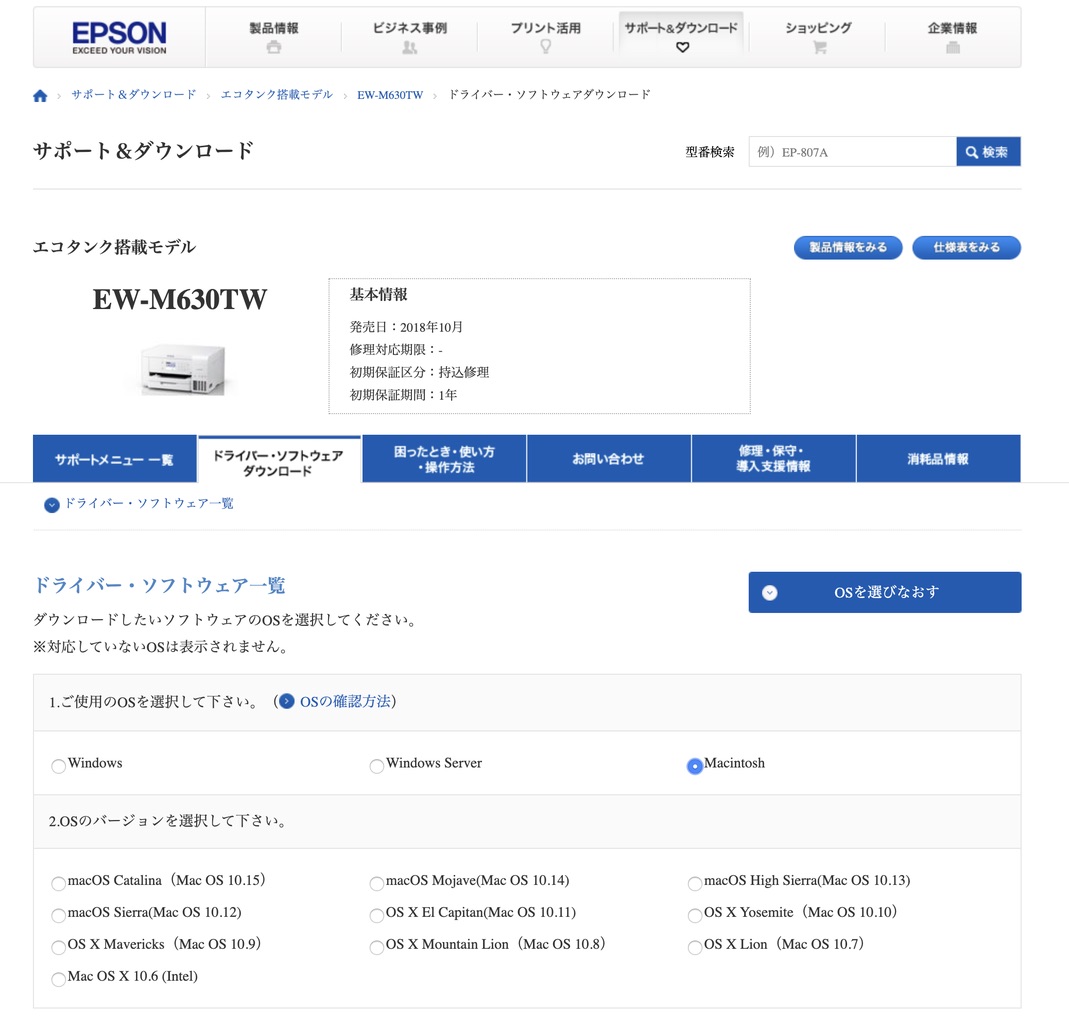Open 製品情報 navigation menu
The image size is (1069, 1024).
273,37
